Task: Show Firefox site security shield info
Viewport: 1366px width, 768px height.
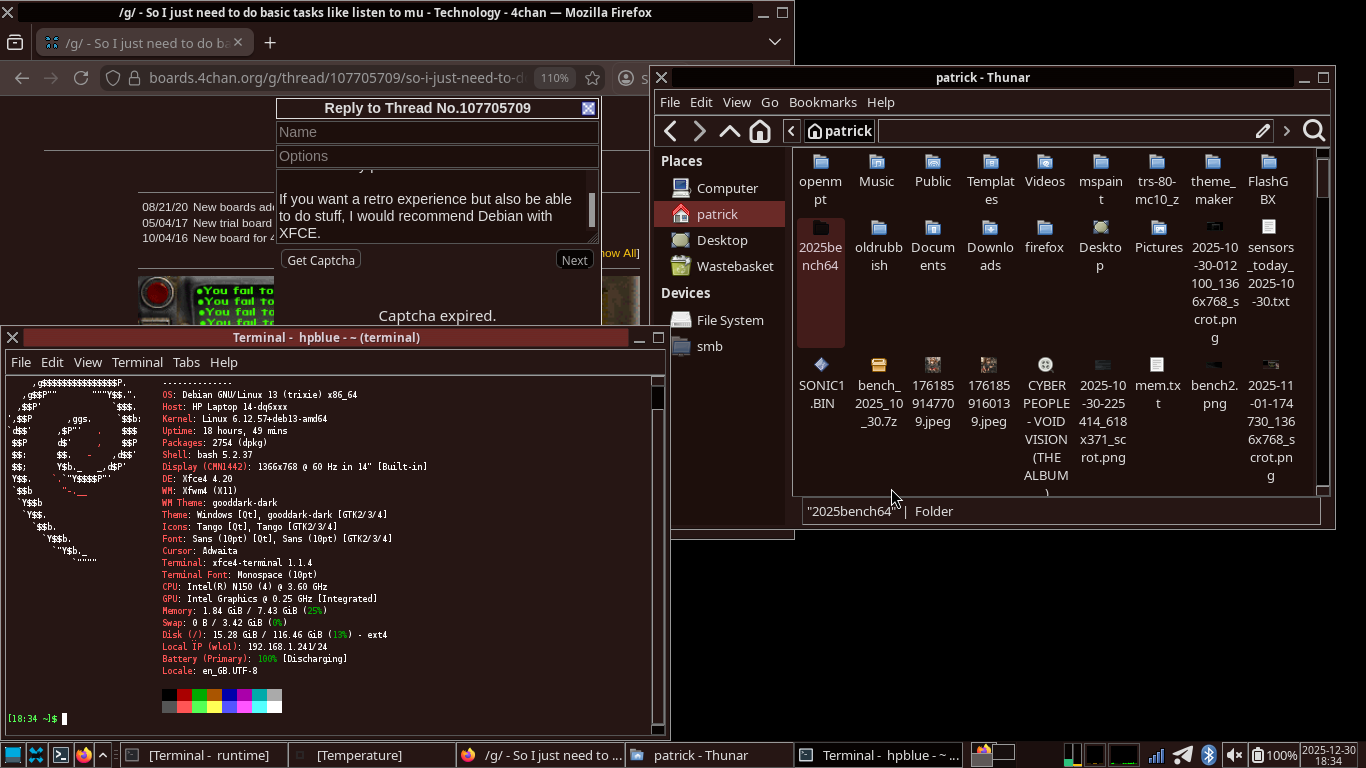Action: 113,78
